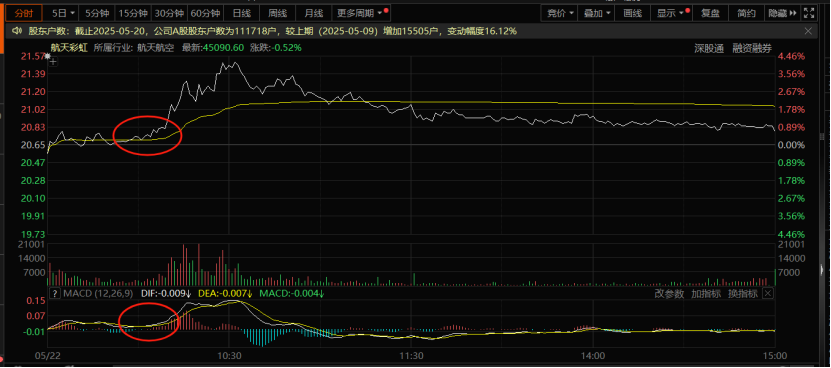Click the 20.65 baseline price label
This screenshot has height=368, width=831.
(x=33, y=145)
